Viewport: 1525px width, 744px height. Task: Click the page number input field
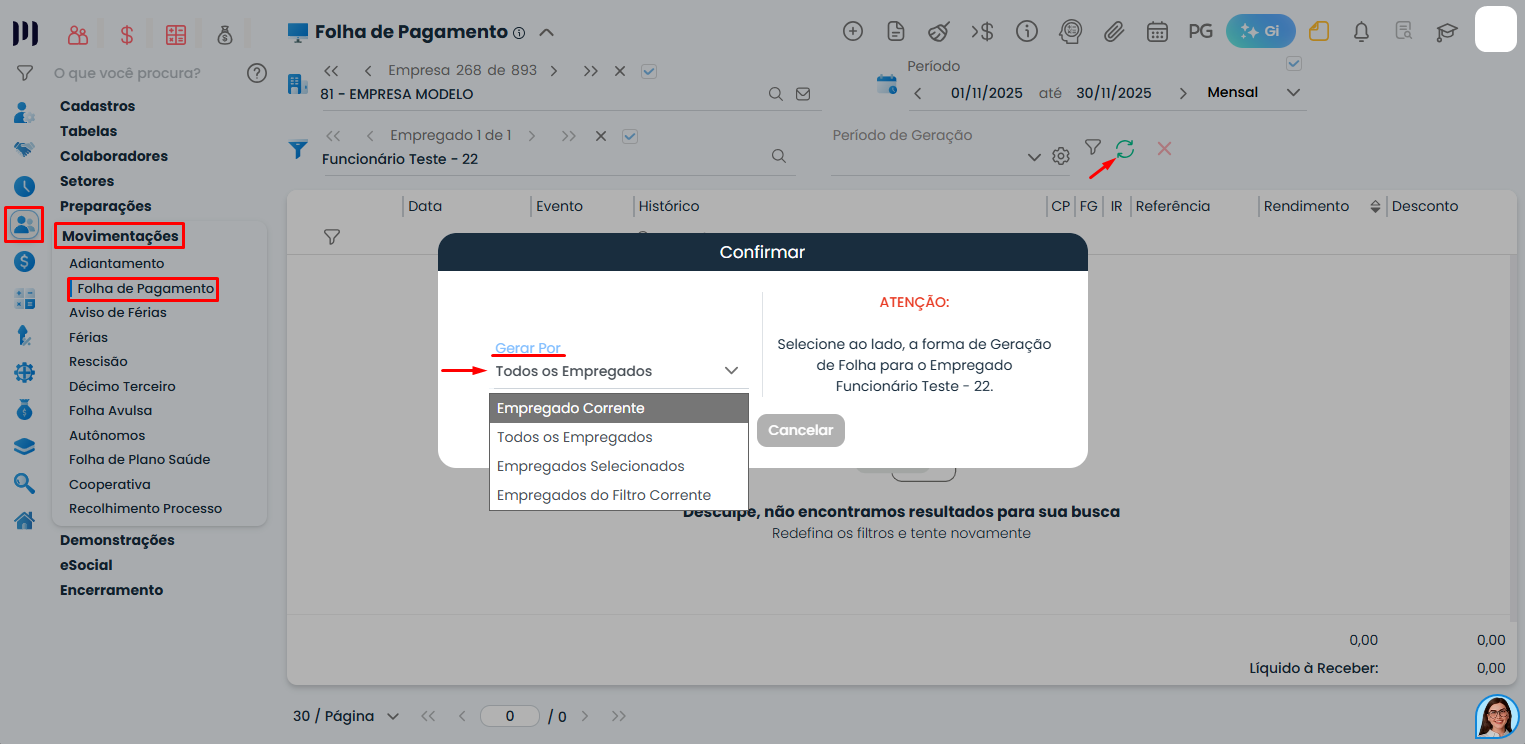pyautogui.click(x=509, y=716)
